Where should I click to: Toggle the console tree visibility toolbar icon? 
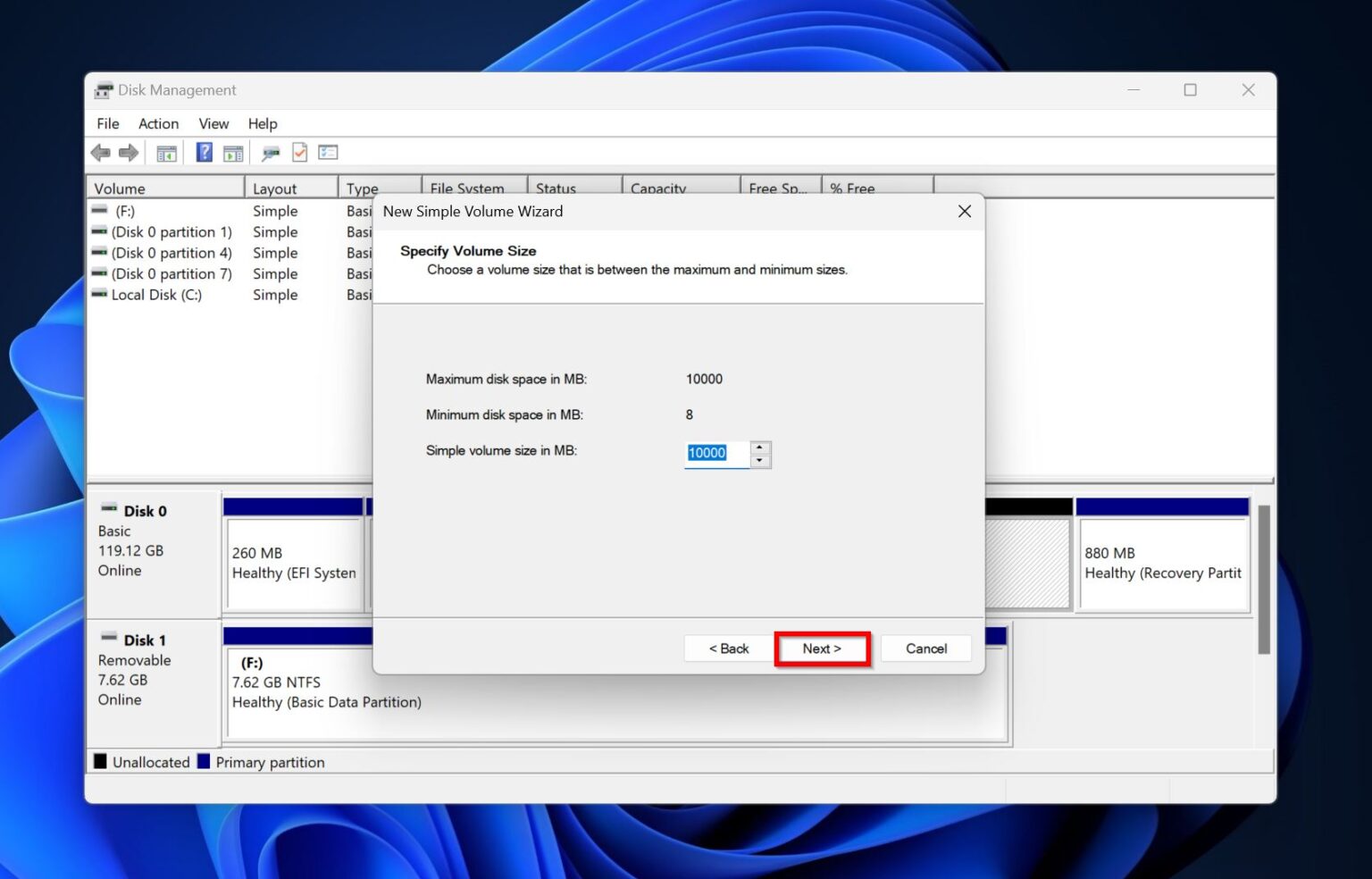[165, 152]
